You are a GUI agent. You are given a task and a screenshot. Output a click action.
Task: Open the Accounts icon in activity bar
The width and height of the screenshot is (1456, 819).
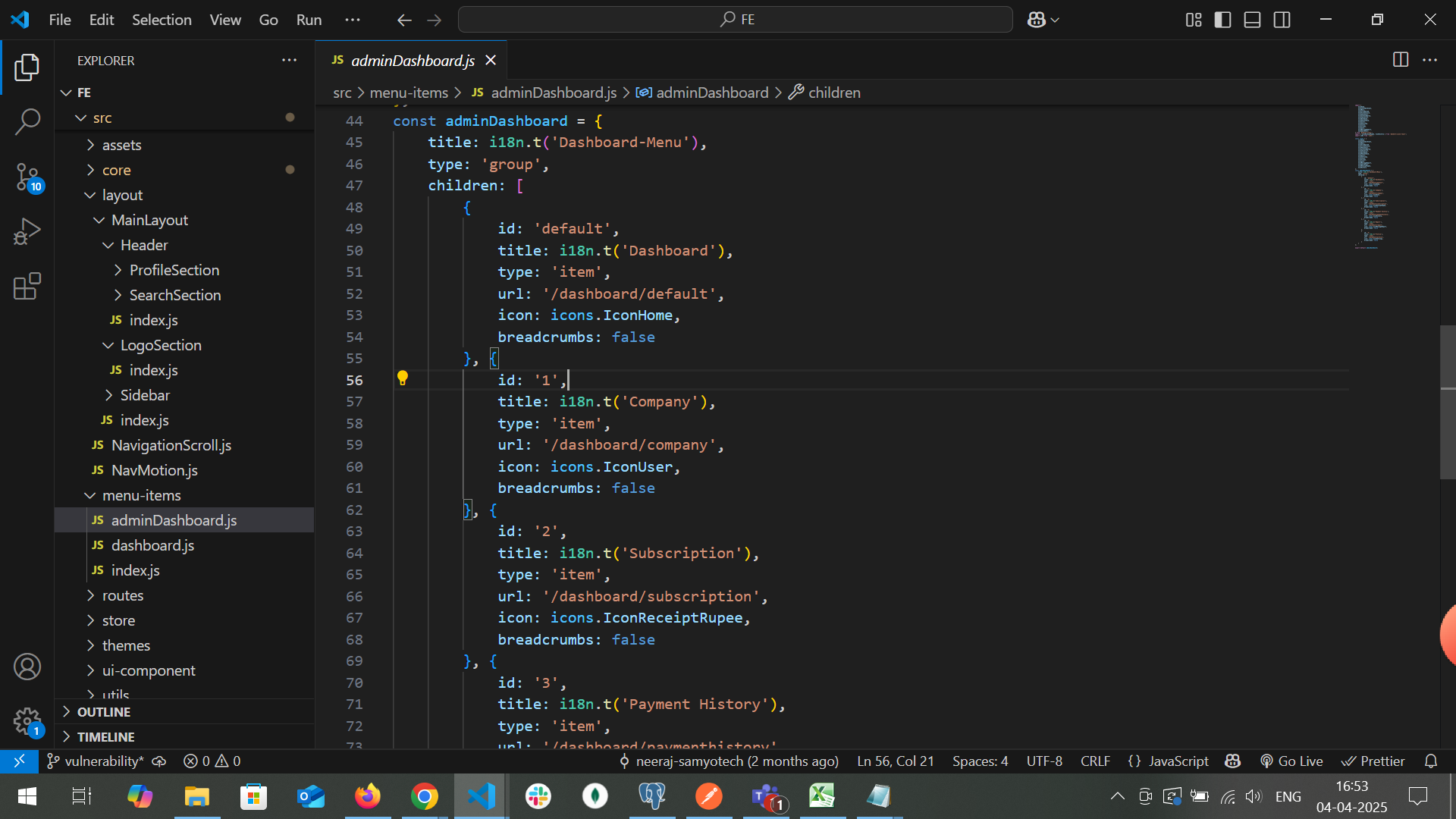(27, 667)
